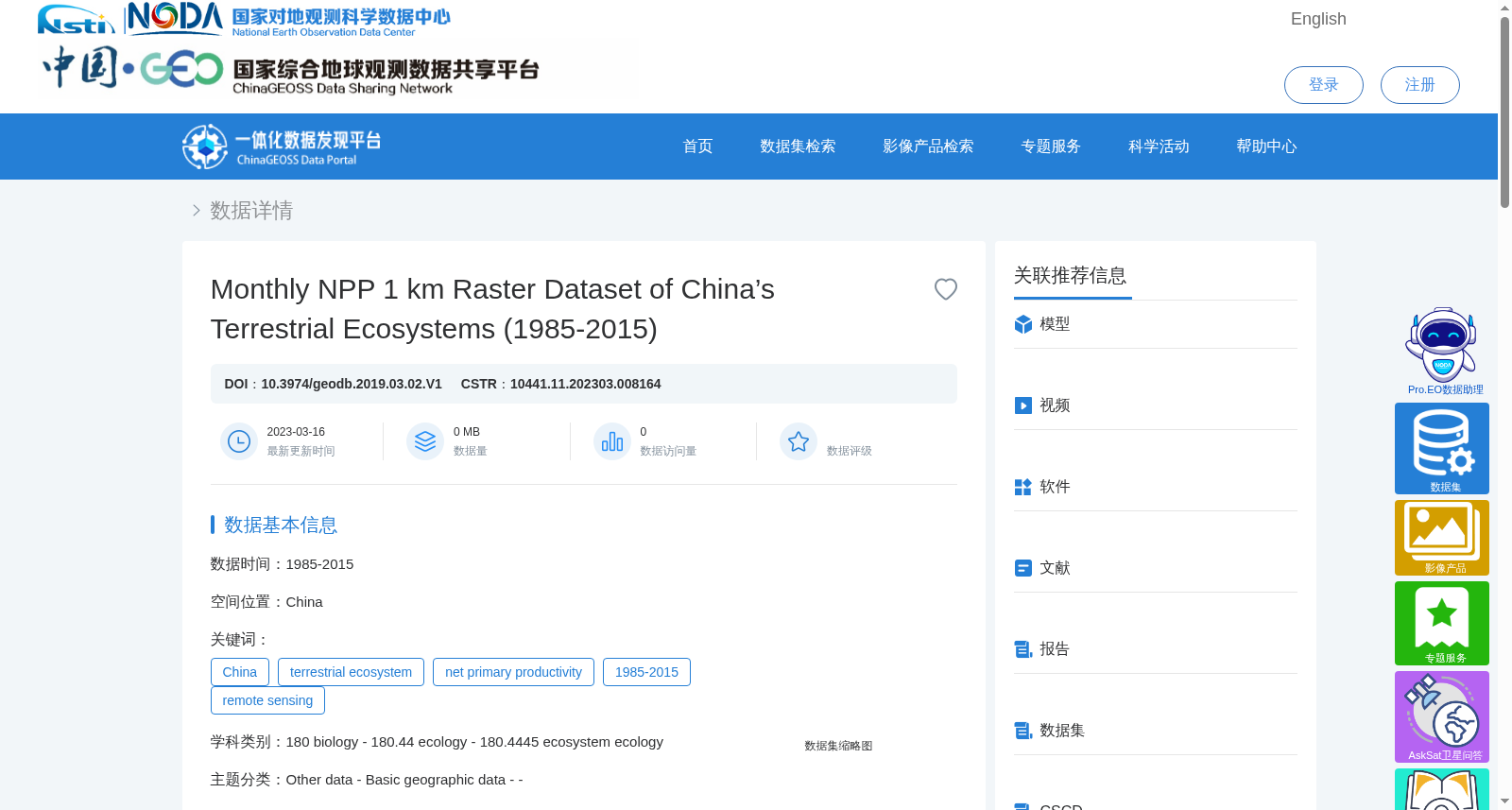The width and height of the screenshot is (1512, 810).
Task: Click the 数据基本信息 section heading
Action: pyautogui.click(x=281, y=525)
